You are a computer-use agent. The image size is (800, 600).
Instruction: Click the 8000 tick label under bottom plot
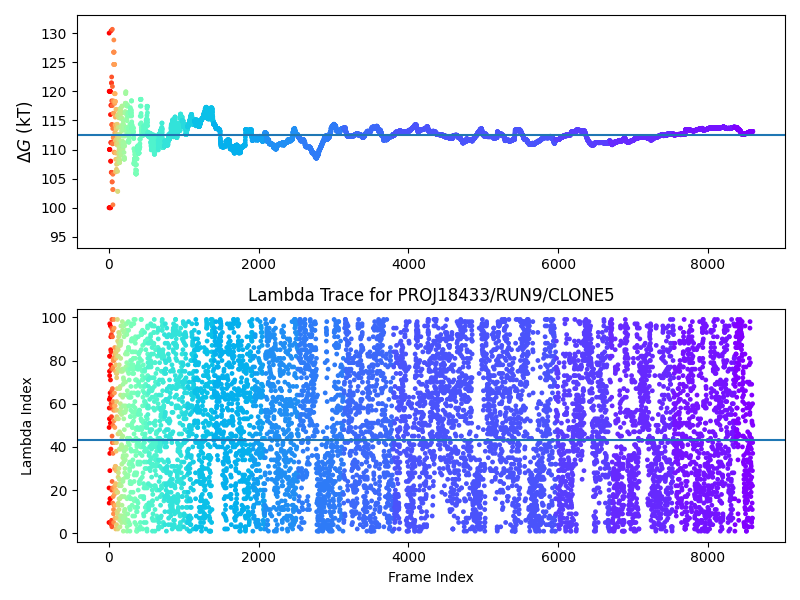707,556
